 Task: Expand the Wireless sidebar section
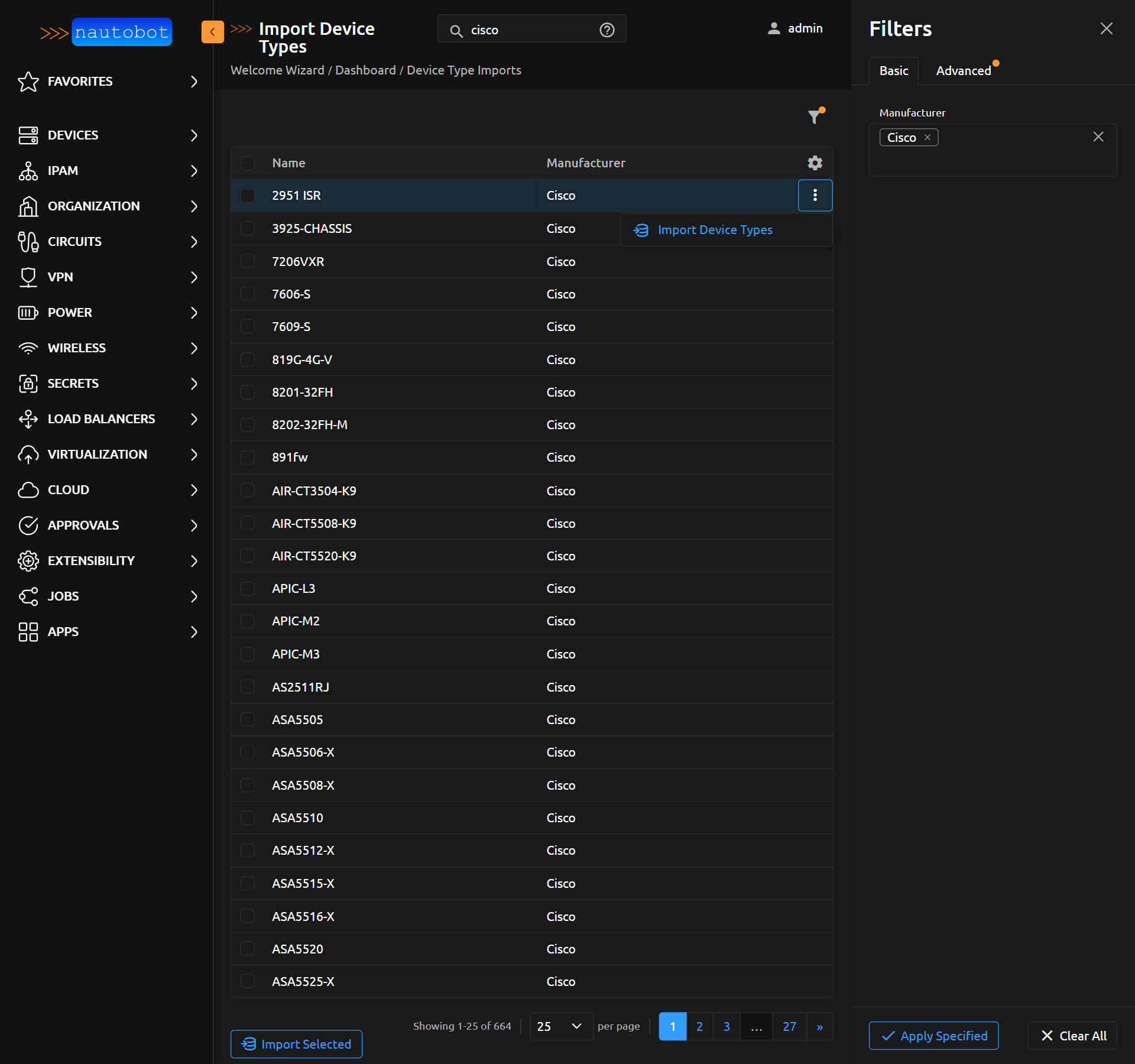(193, 348)
